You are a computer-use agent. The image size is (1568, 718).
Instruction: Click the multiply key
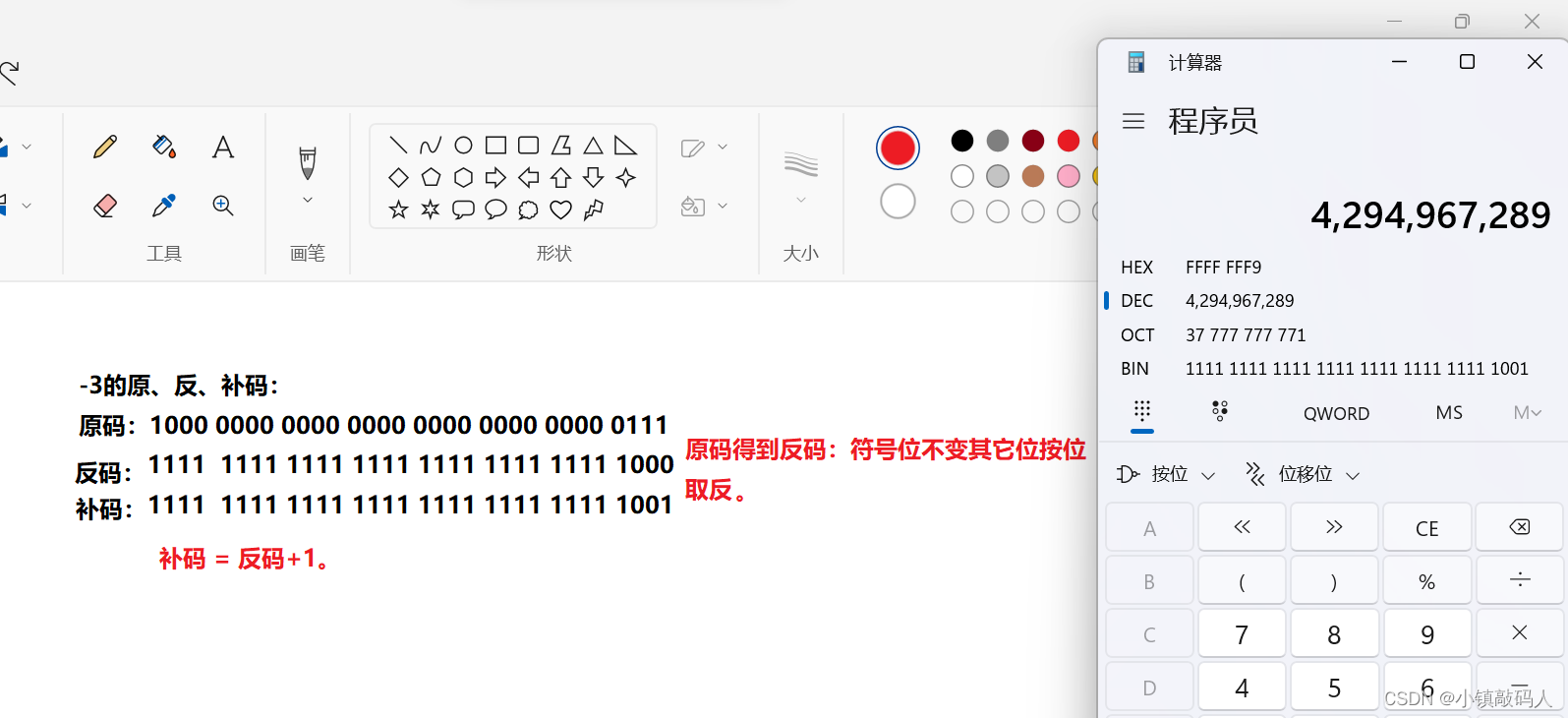pyautogui.click(x=1520, y=633)
